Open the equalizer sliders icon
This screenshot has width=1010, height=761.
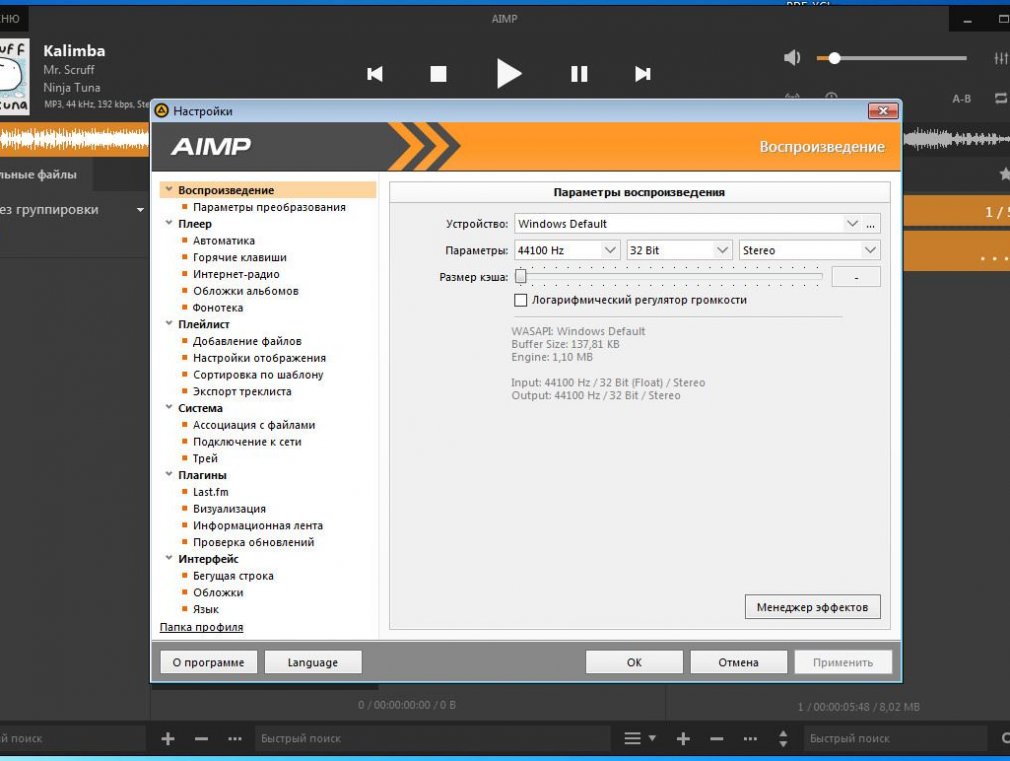tap(1001, 58)
